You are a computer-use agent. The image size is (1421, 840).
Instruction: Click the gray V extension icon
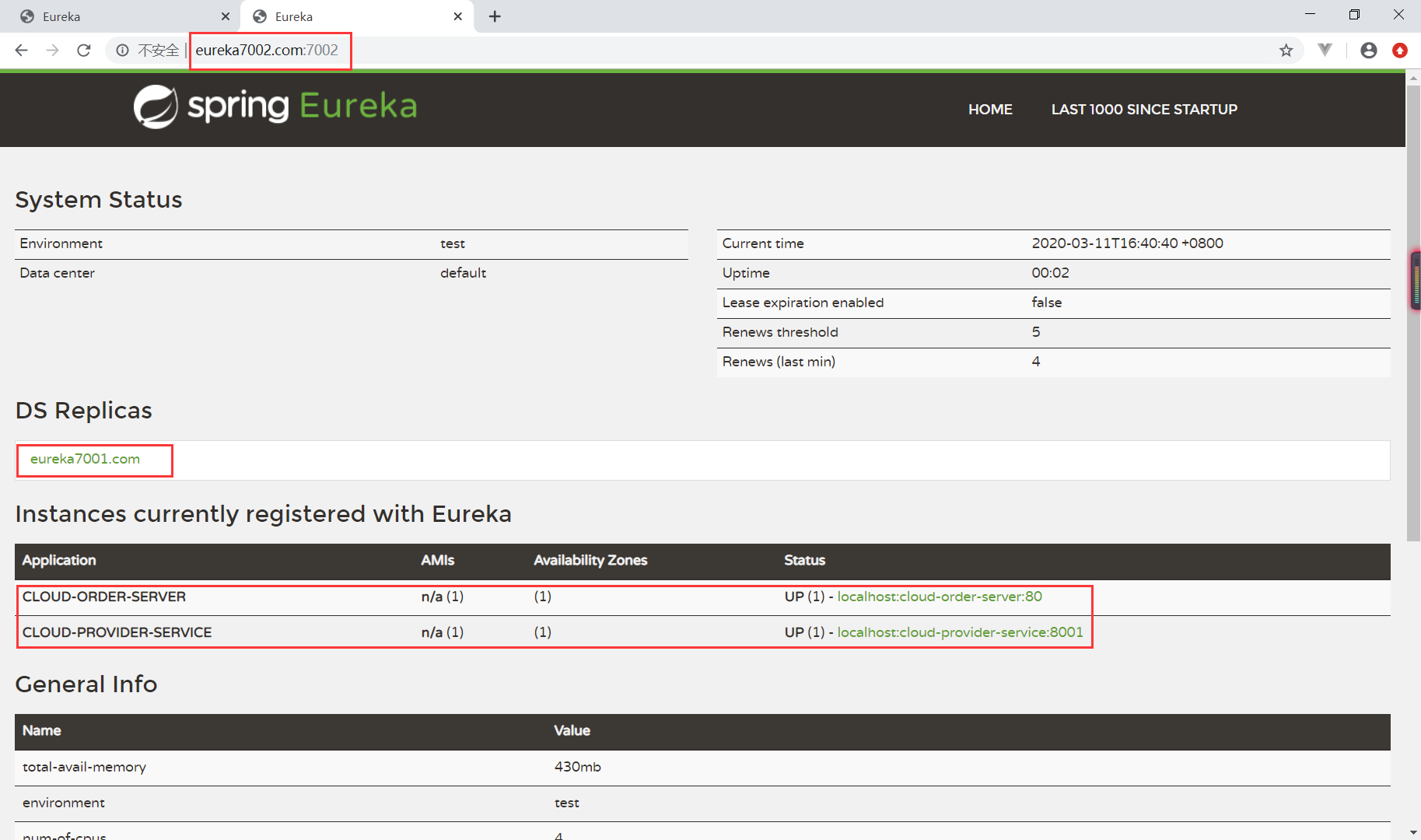[x=1325, y=51]
